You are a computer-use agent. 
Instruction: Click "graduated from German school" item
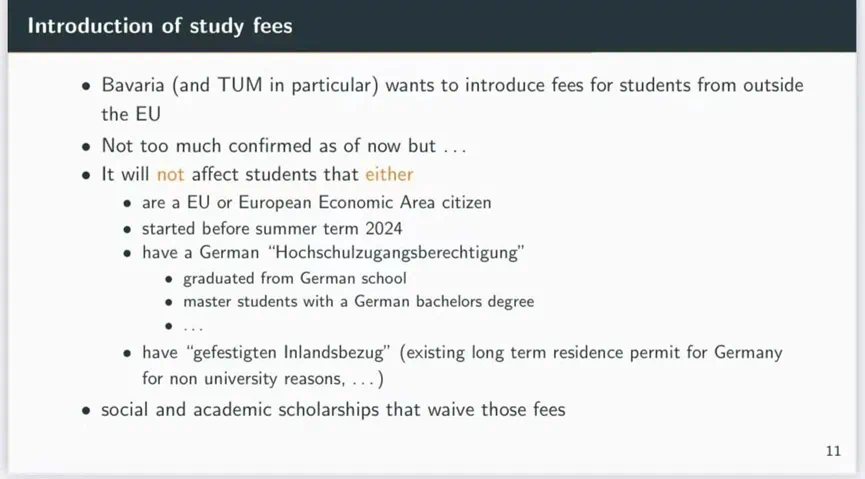(295, 278)
